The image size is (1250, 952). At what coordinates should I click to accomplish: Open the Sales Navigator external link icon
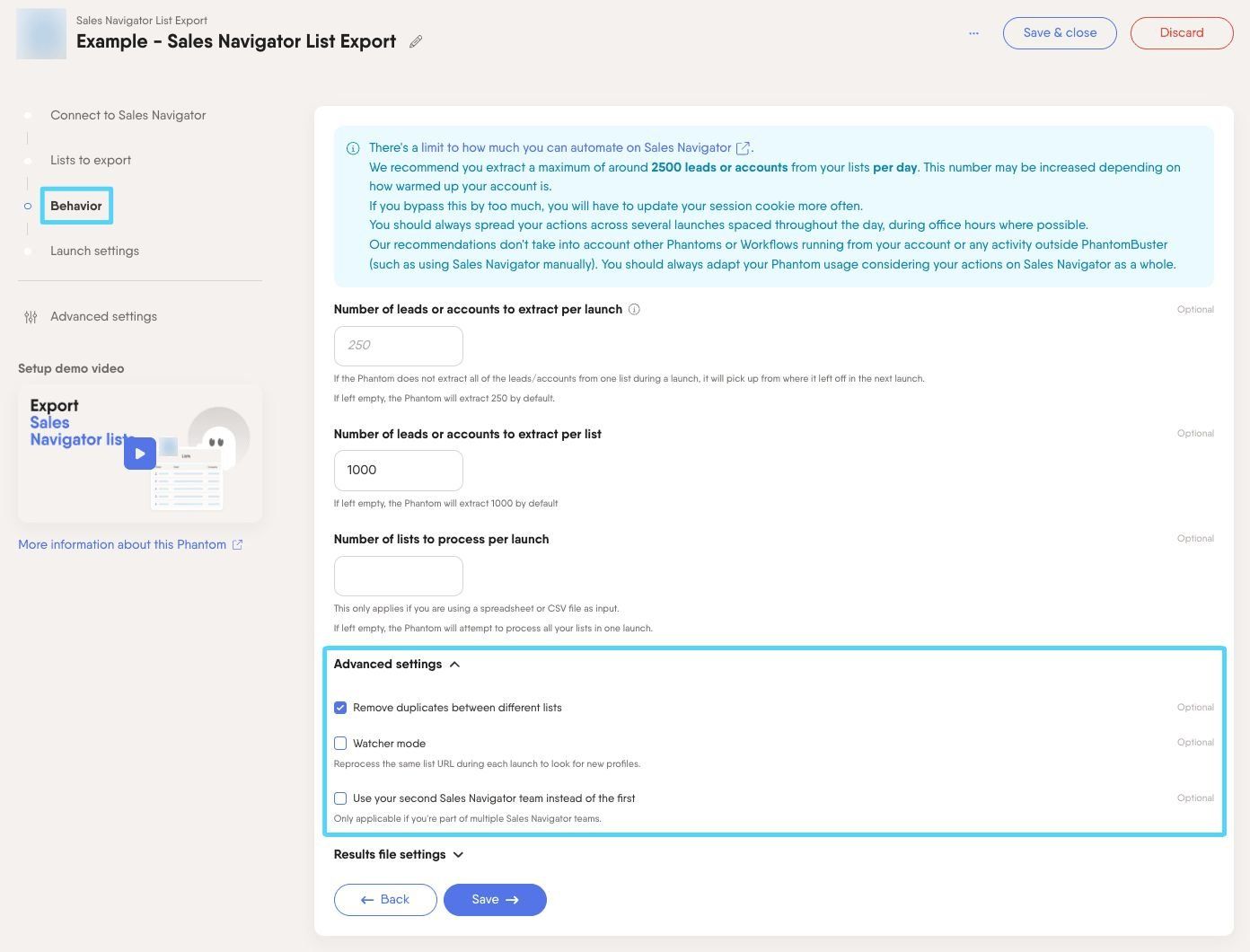coord(743,148)
